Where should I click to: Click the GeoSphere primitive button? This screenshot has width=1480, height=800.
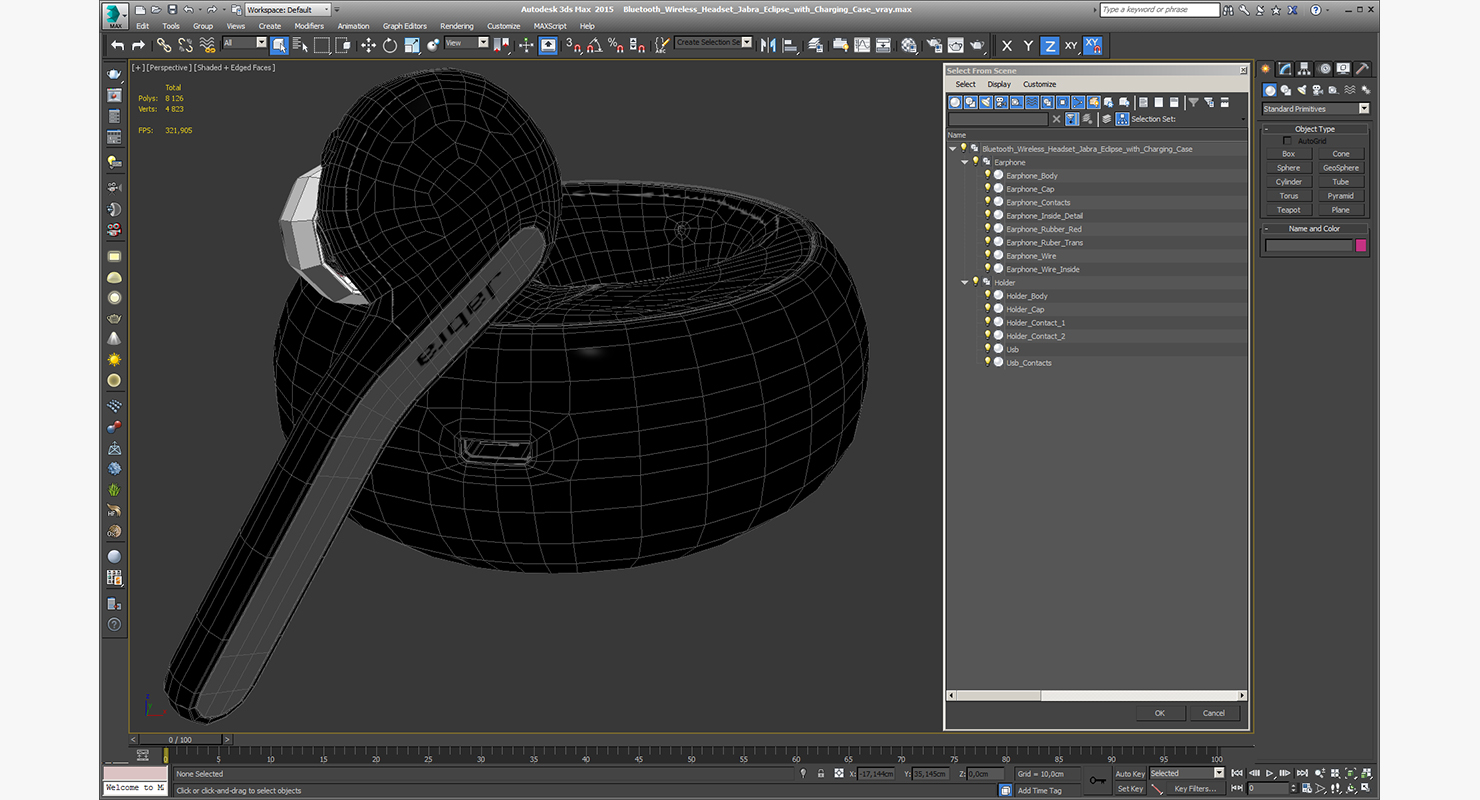[x=1341, y=168]
